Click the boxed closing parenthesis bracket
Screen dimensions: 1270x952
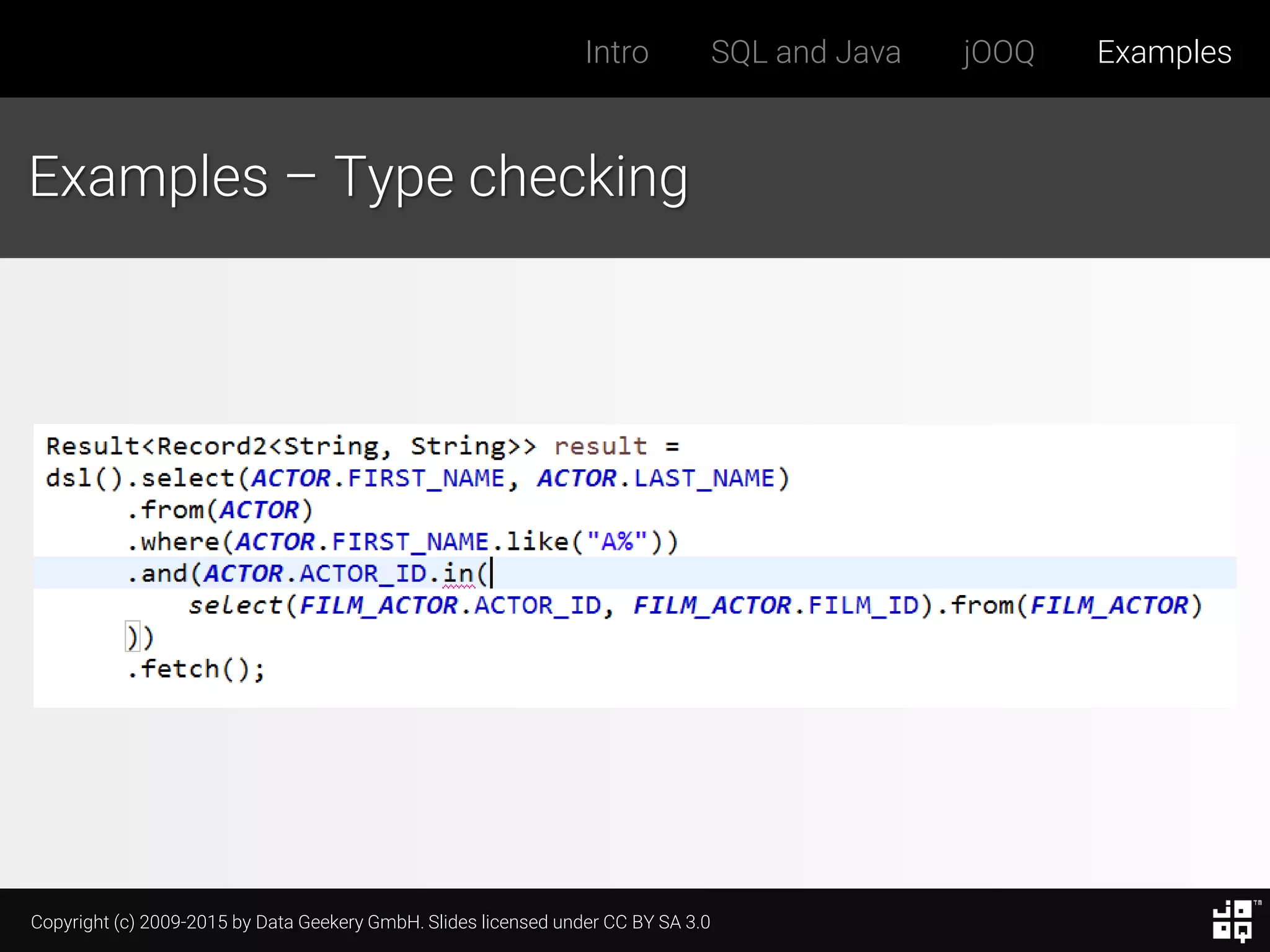click(x=132, y=637)
